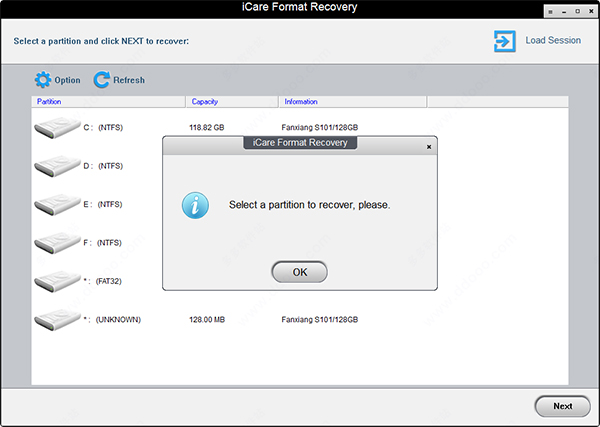Sort by the Partition column header
Screen dimensions: 600x427
click(x=108, y=102)
